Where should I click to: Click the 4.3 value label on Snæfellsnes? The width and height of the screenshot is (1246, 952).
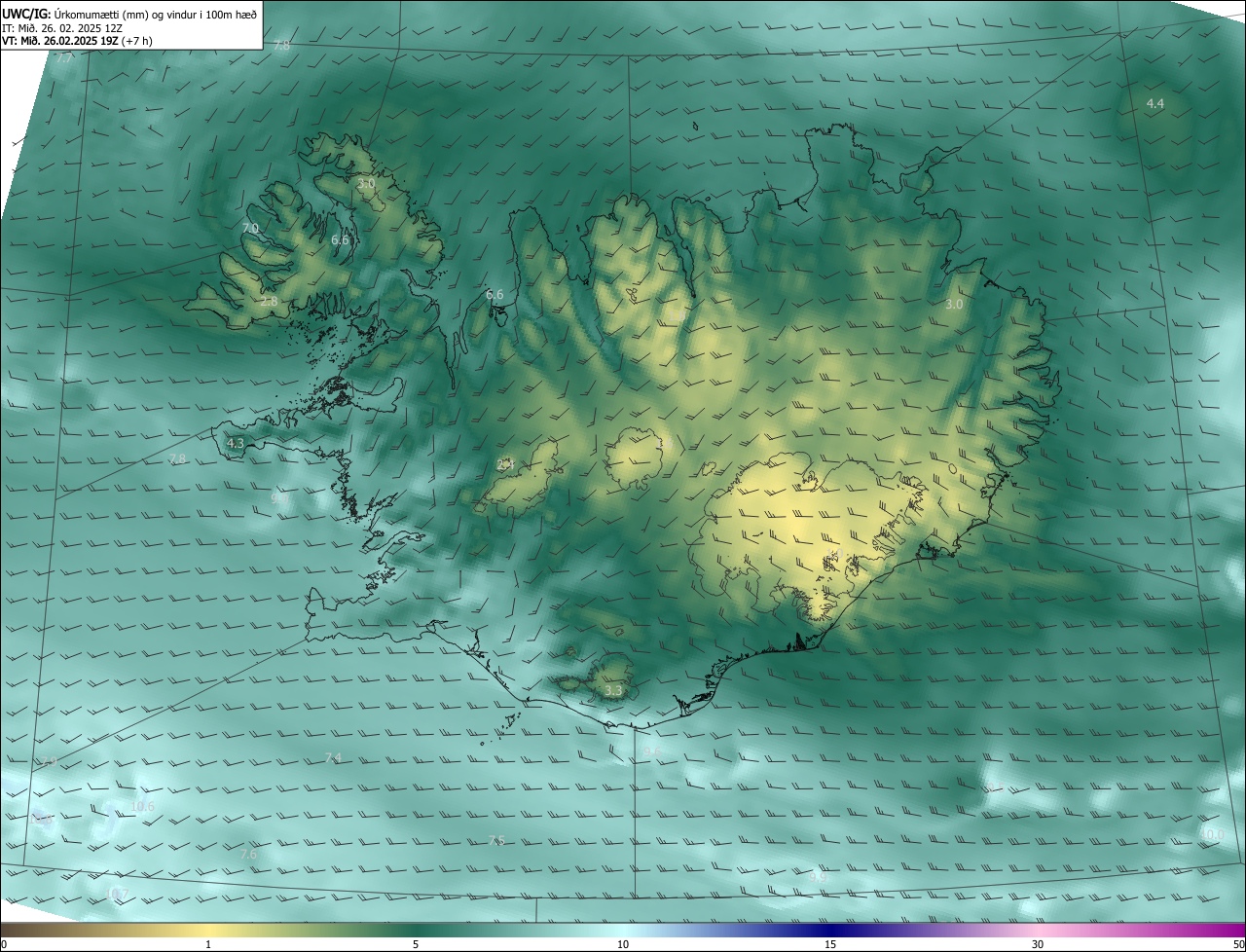(x=235, y=443)
